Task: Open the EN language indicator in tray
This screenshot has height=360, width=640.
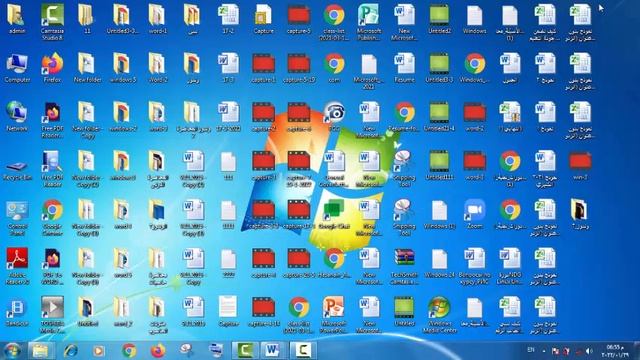Action: point(531,350)
